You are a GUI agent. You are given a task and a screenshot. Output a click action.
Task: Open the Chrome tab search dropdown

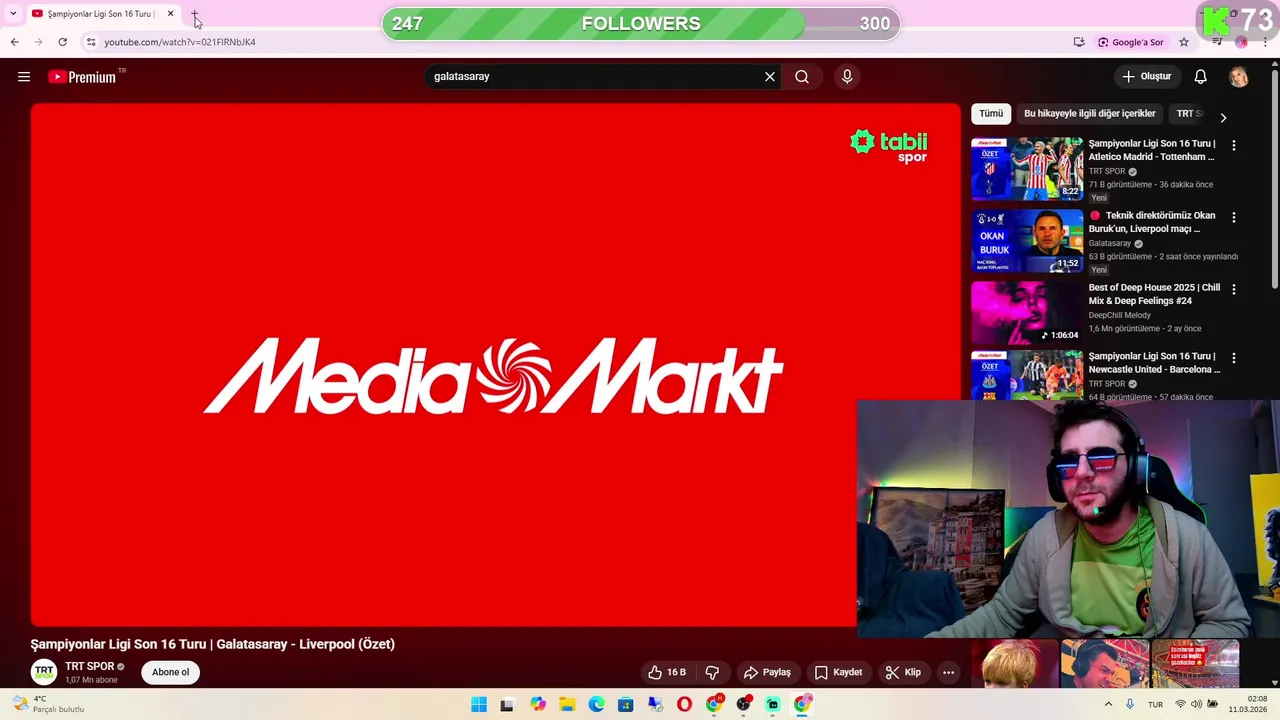13,14
